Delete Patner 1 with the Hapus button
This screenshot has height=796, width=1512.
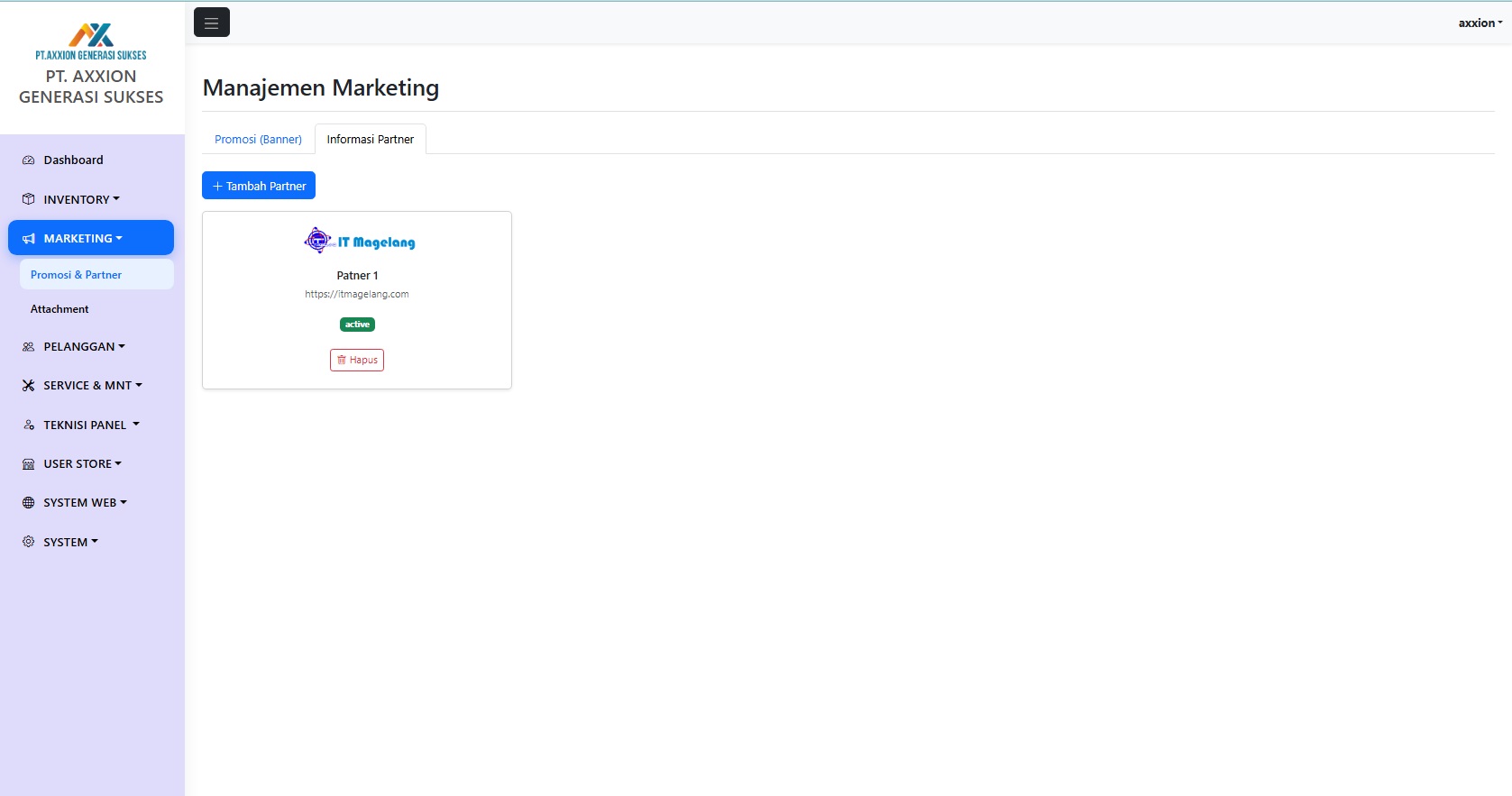coord(357,360)
